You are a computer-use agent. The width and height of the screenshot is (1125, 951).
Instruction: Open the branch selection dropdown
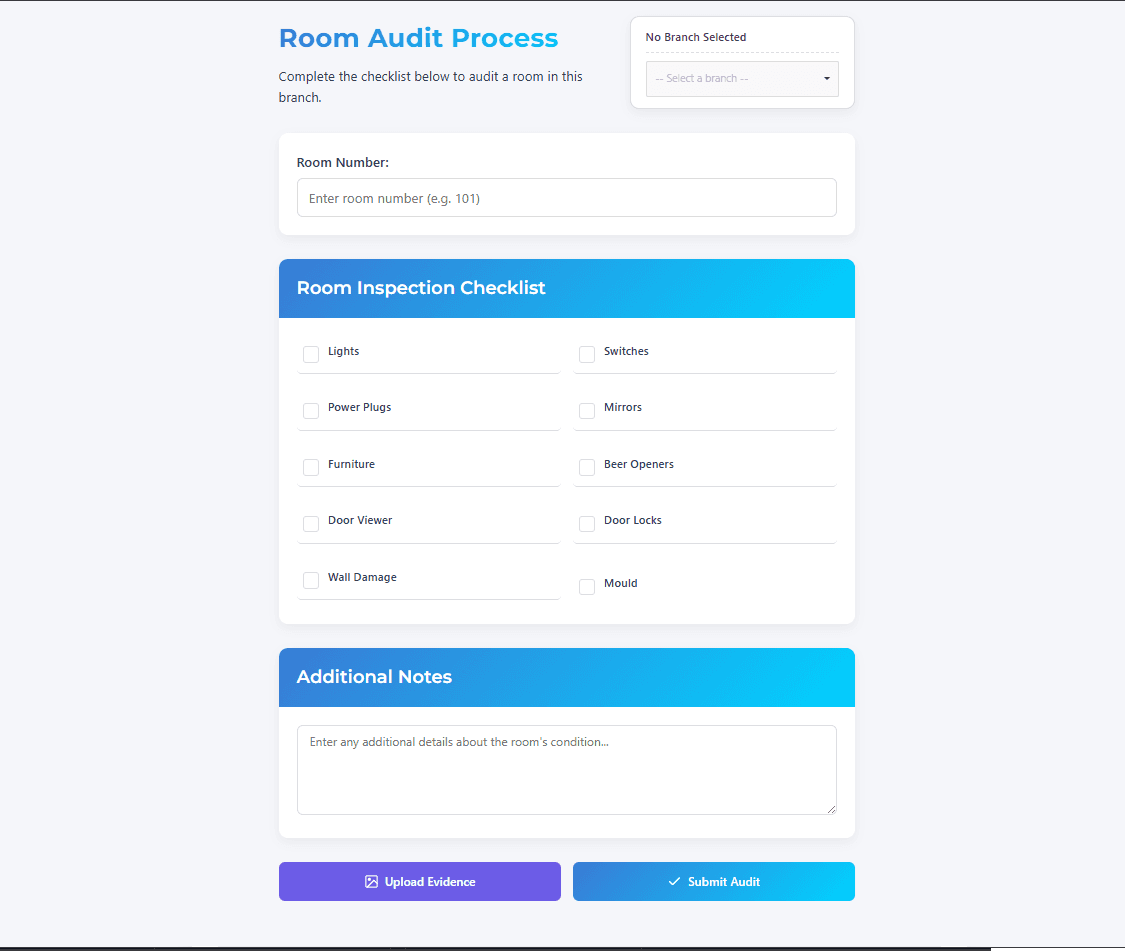[742, 79]
